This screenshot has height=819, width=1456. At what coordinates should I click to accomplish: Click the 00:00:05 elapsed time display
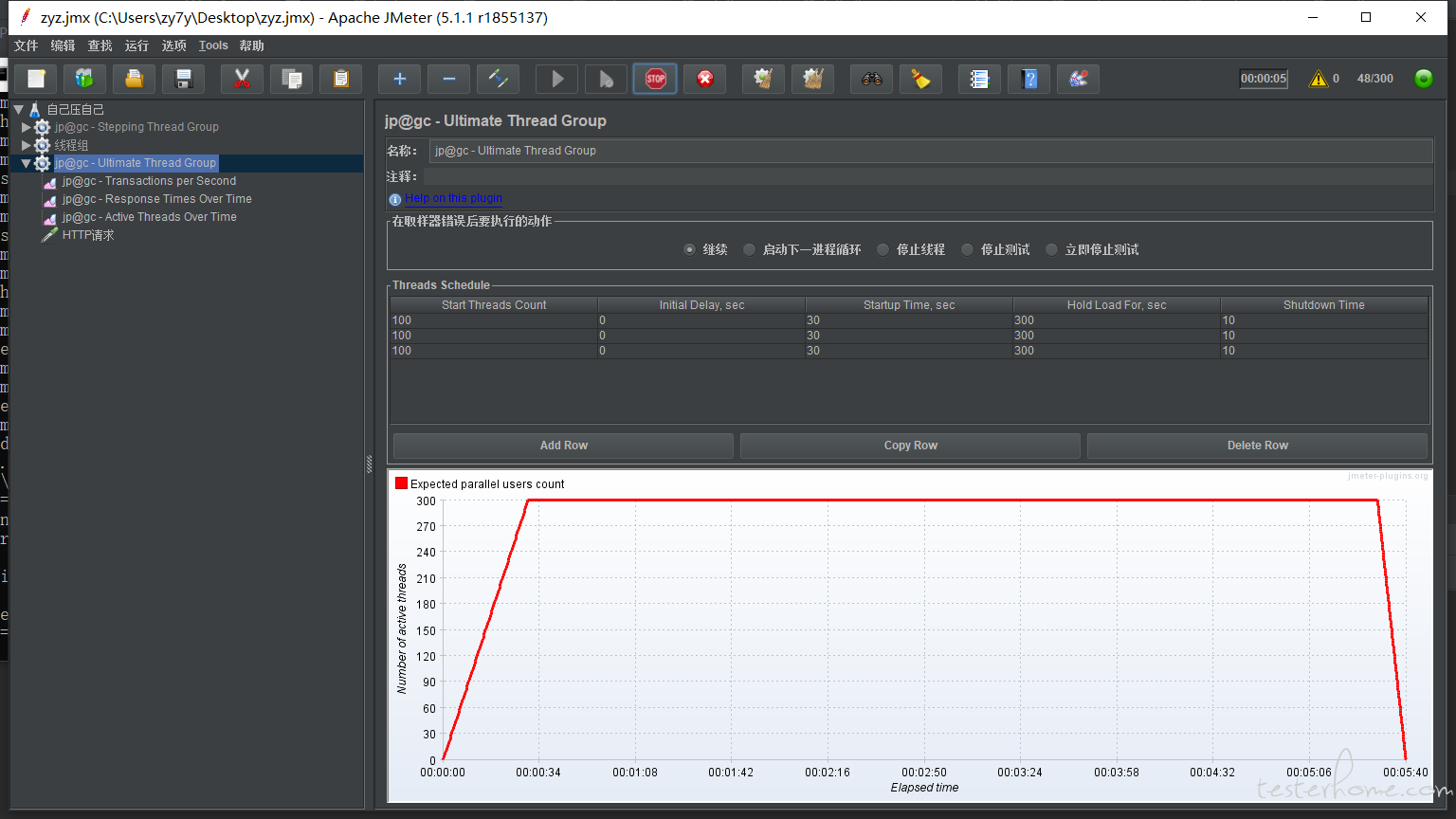coord(1264,79)
